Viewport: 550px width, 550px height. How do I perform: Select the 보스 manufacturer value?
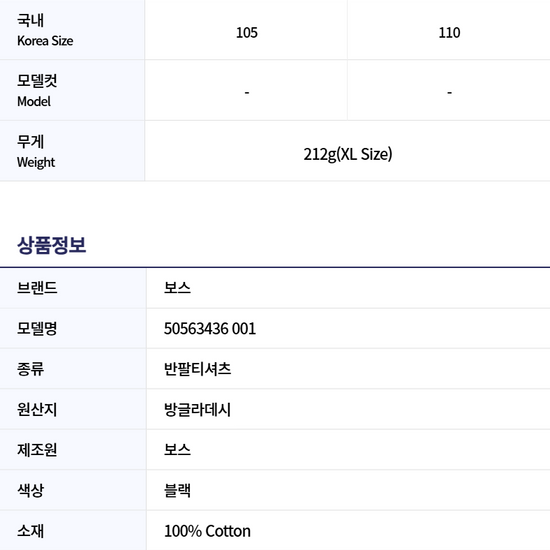177,450
